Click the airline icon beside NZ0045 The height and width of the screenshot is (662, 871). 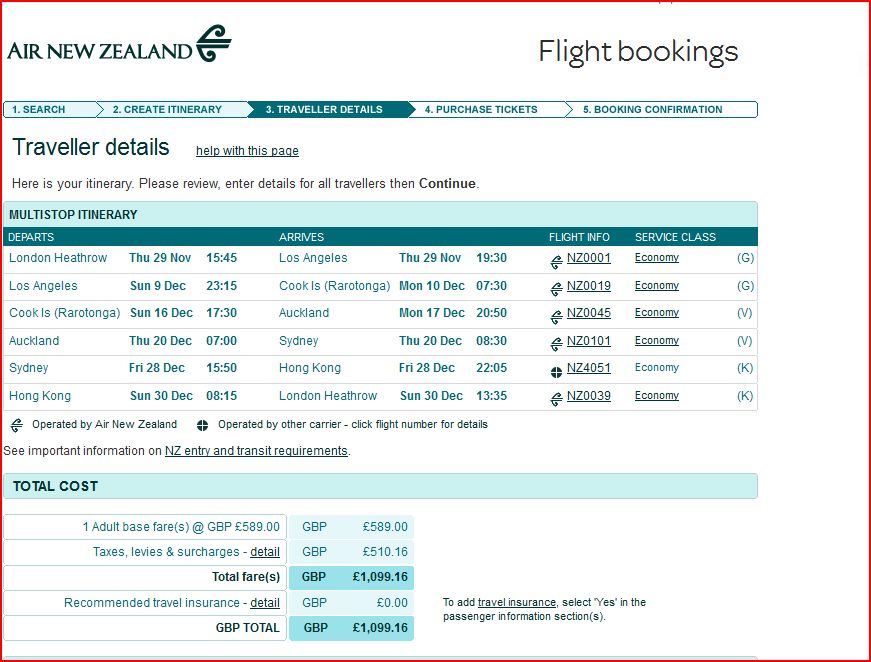(x=556, y=317)
